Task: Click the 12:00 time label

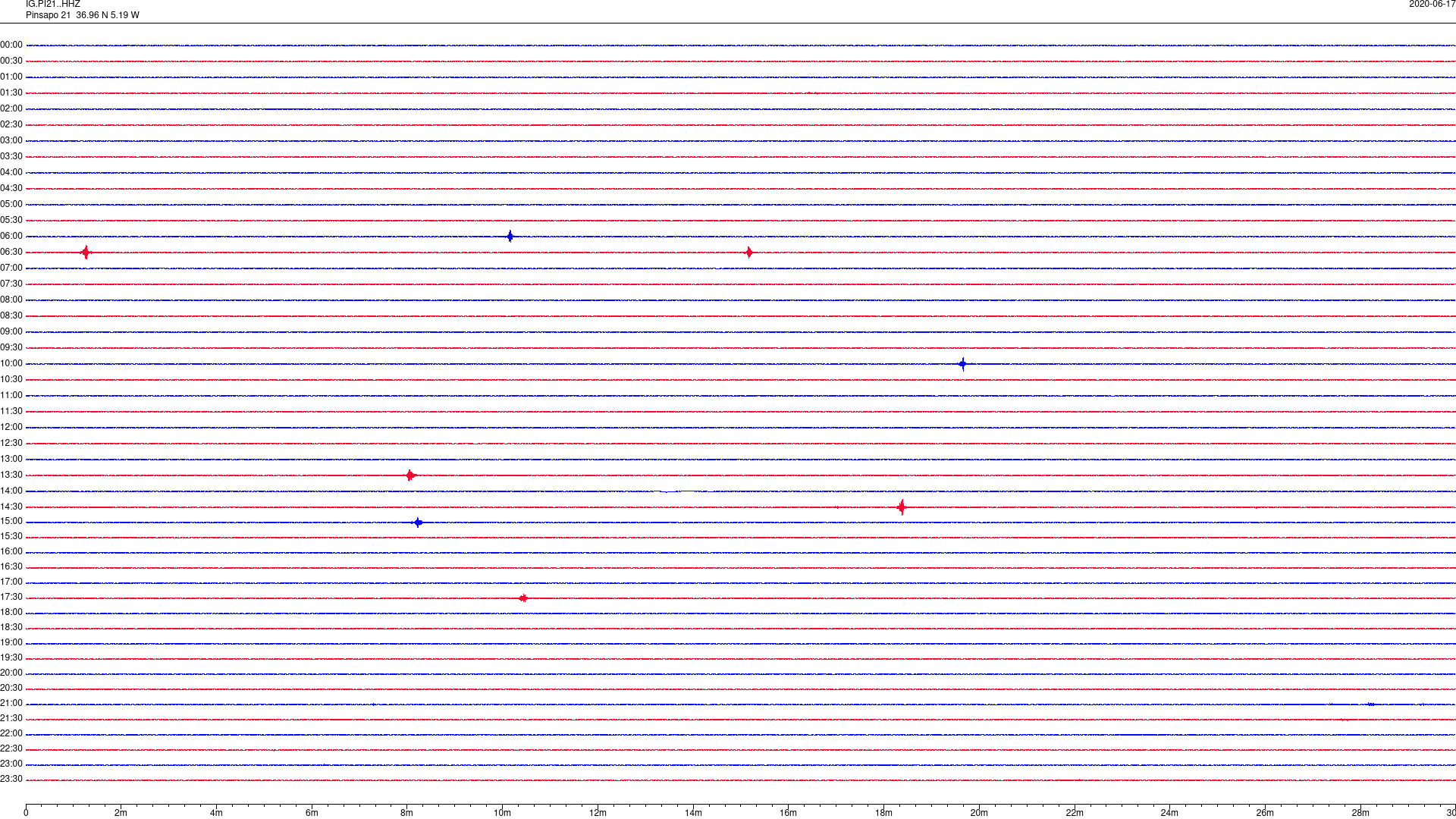Action: (x=11, y=427)
